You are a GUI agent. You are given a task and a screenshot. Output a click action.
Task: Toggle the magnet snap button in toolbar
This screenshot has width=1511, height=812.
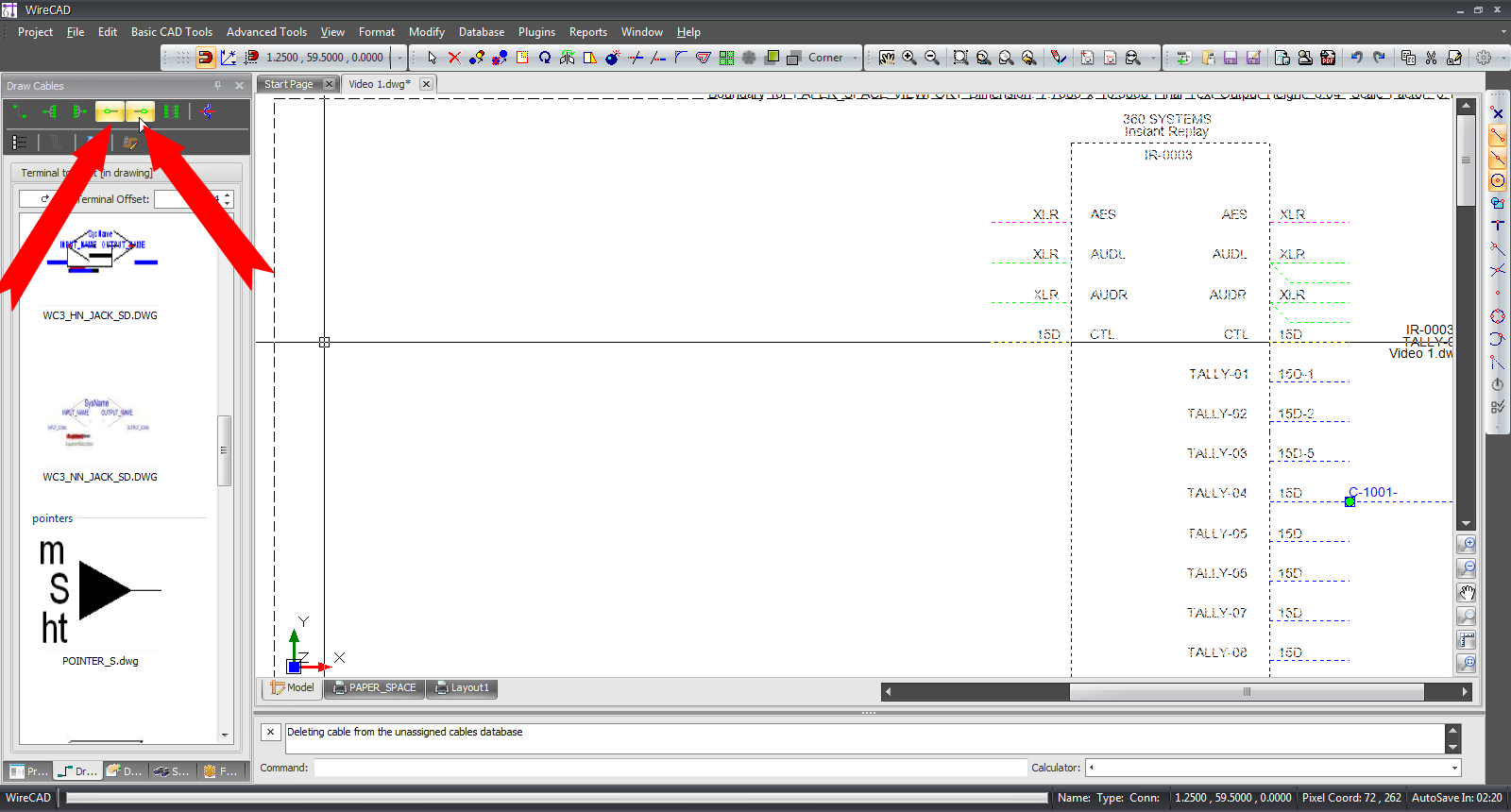click(205, 58)
